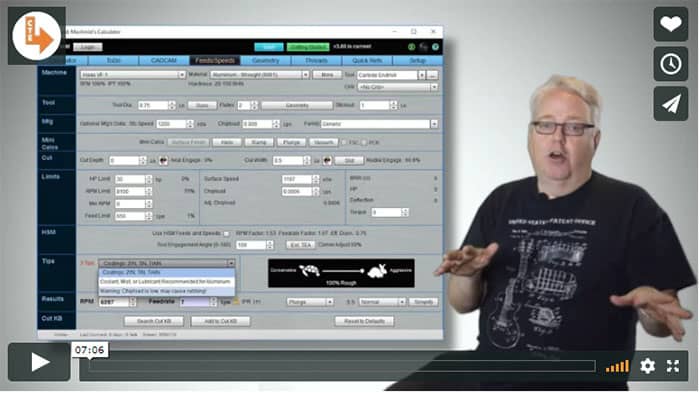Open the Quick Refs tab
700x393 pixels.
tap(367, 60)
